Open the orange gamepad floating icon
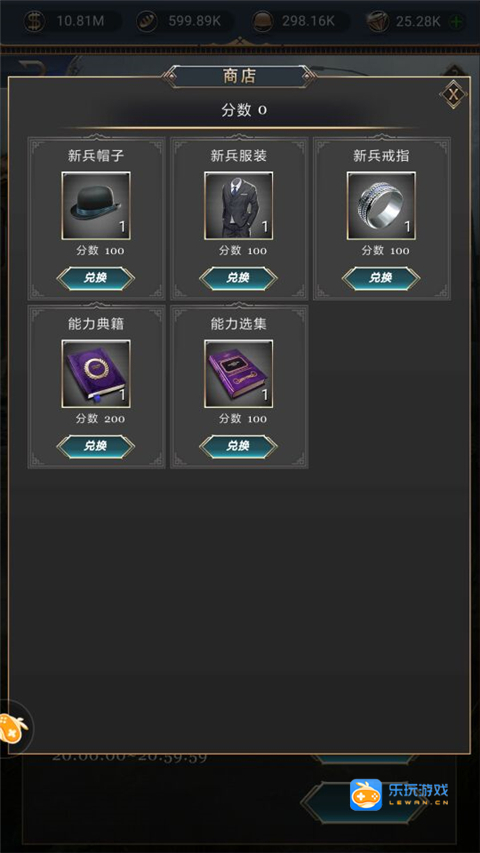Screen dimensions: 480x853 point(13,728)
